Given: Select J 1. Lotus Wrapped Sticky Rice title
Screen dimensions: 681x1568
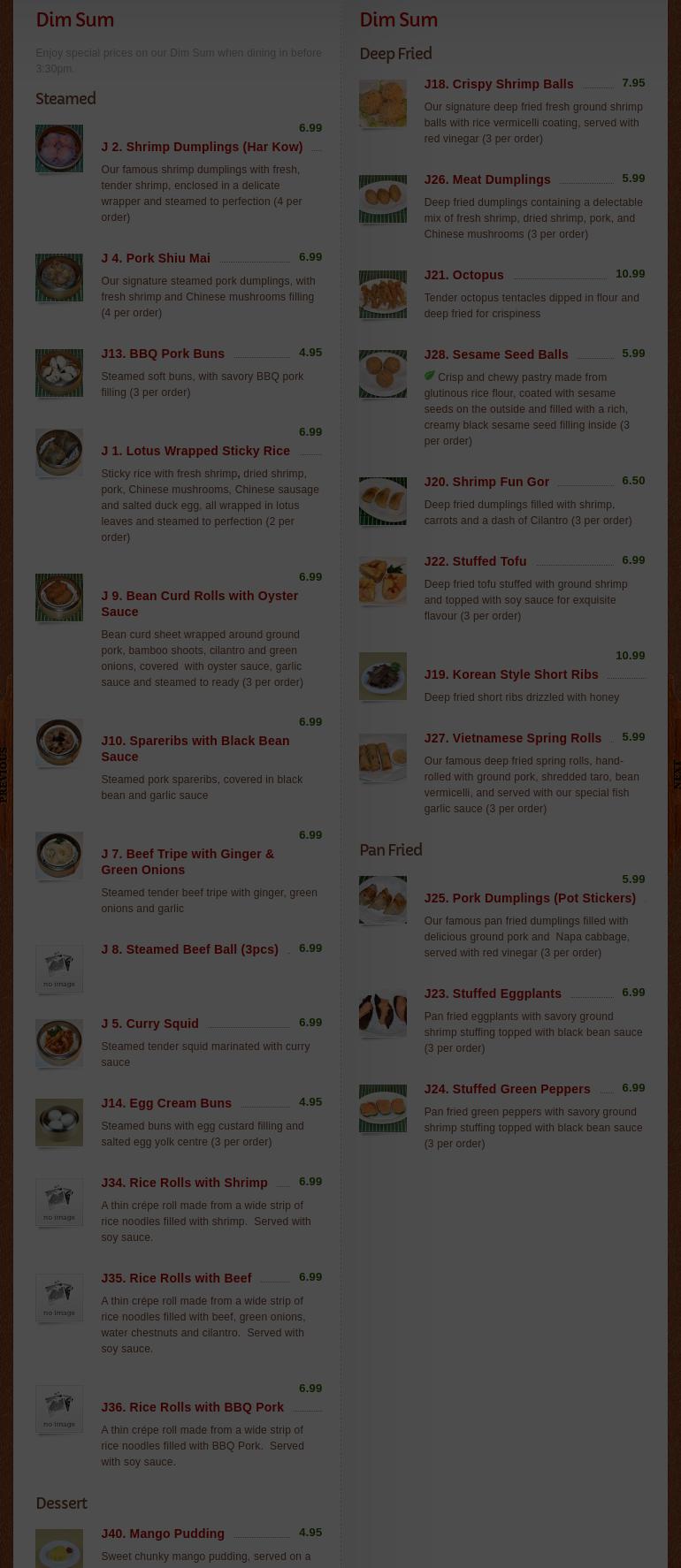Looking at the screenshot, I should (x=195, y=451).
